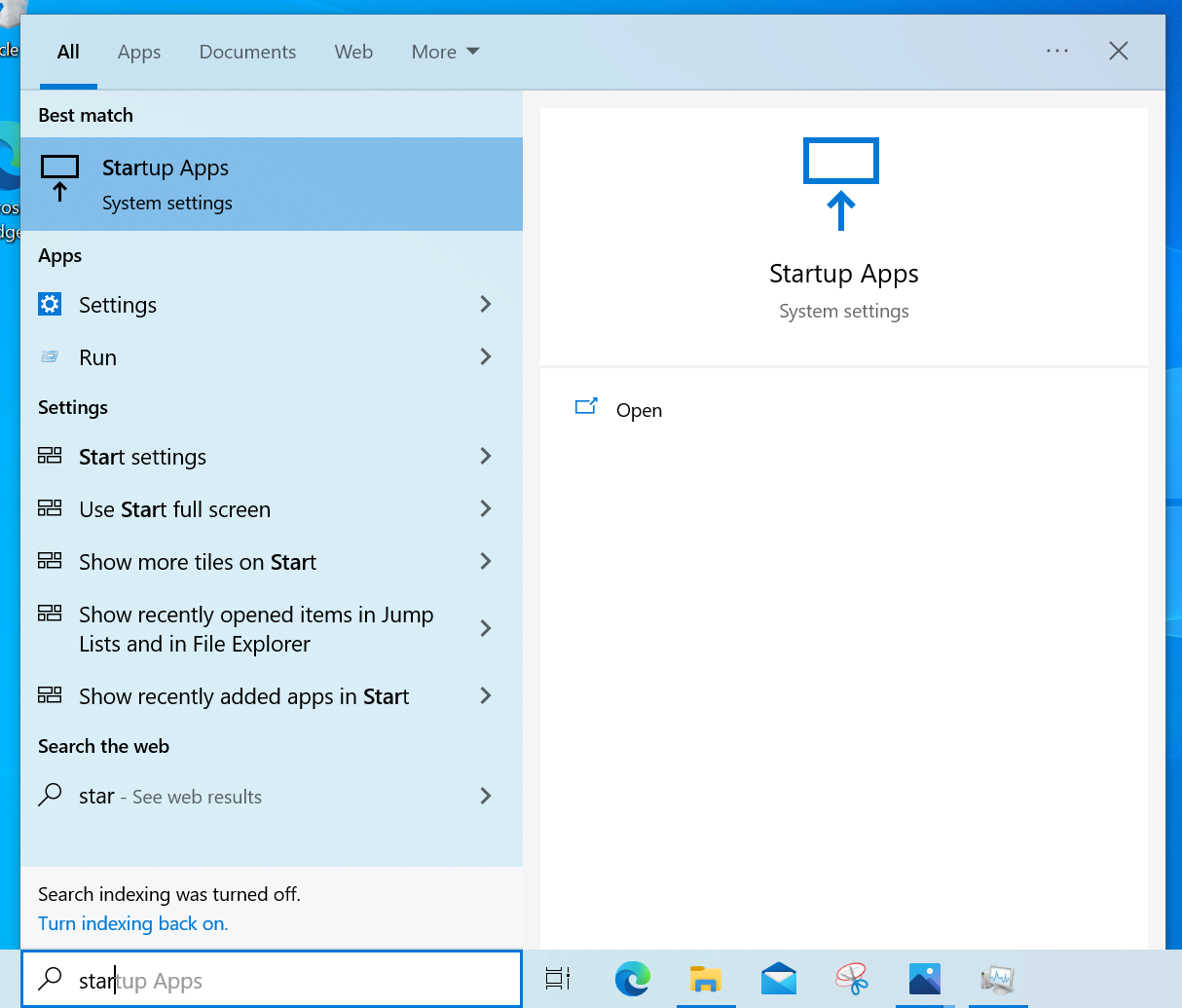1182x1008 pixels.
Task: Expand the 'Use Start full screen' chevron
Action: [x=486, y=509]
